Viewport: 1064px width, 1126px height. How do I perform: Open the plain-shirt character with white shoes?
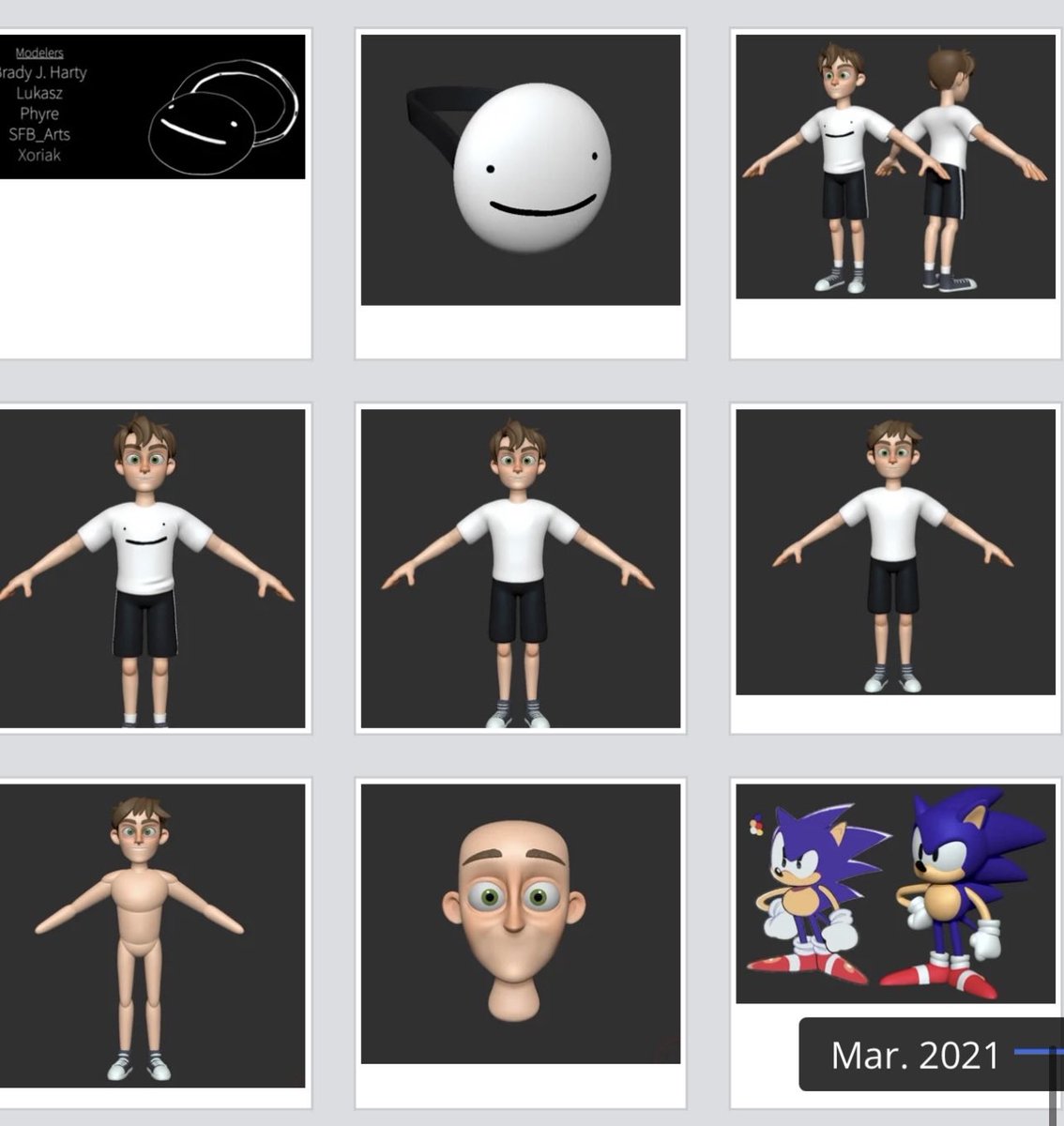pyautogui.click(x=895, y=553)
